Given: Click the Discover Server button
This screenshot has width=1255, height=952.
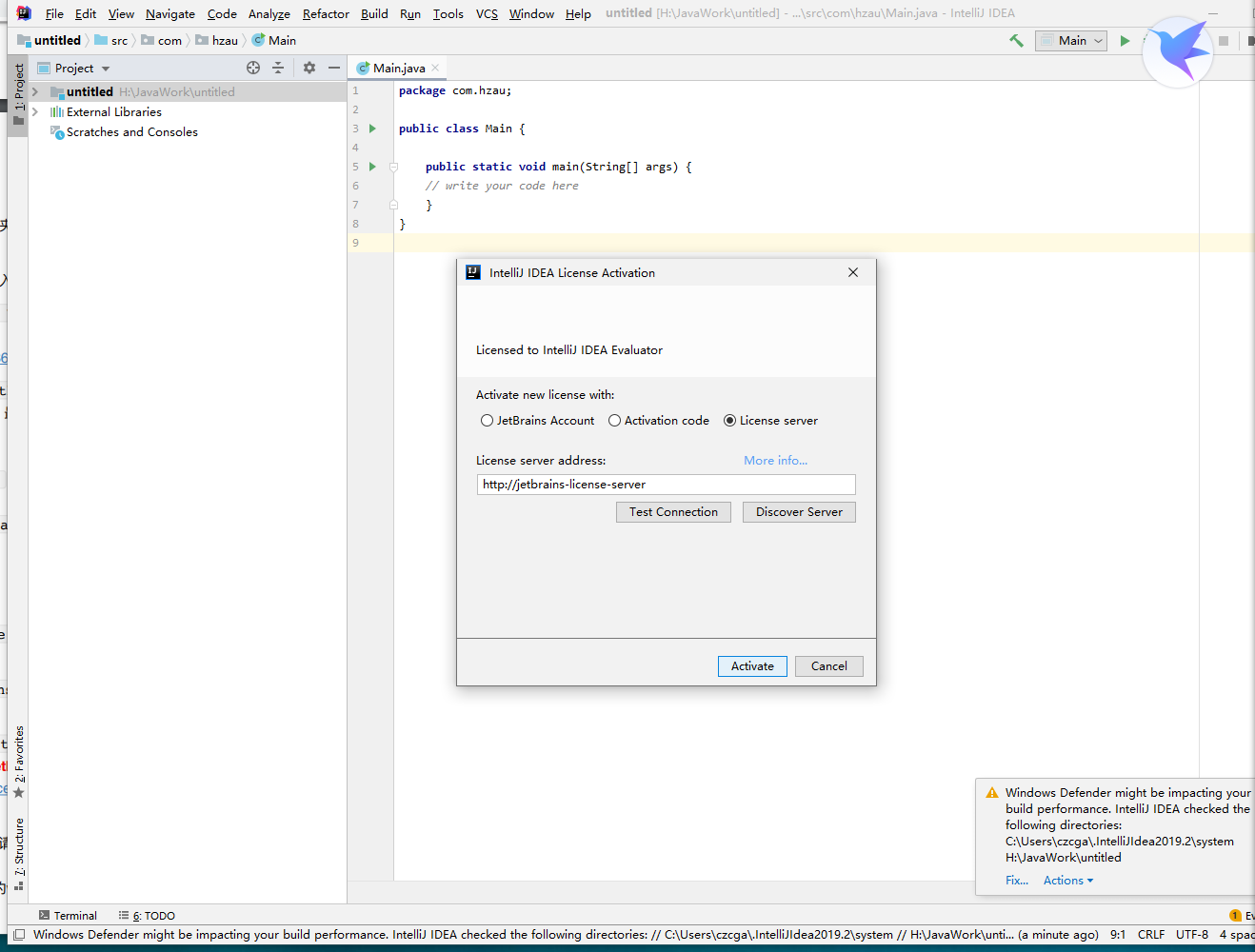Looking at the screenshot, I should pyautogui.click(x=799, y=512).
